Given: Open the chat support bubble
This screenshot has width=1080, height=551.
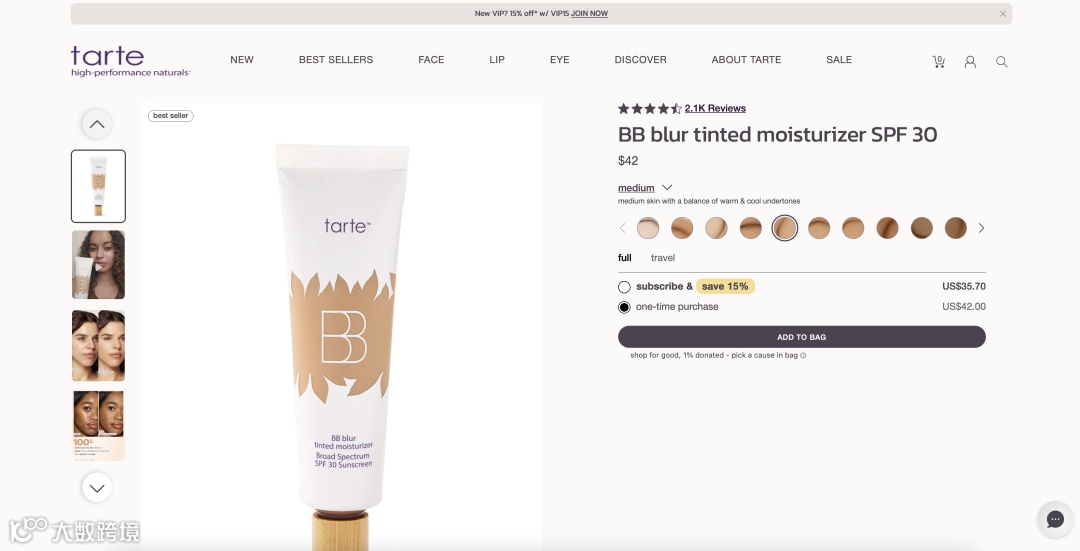Looking at the screenshot, I should tap(1055, 519).
